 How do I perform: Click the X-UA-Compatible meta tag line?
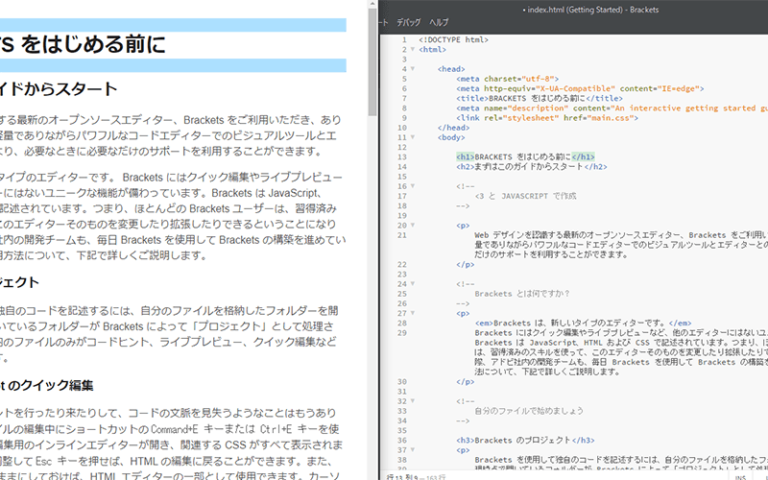[580, 89]
